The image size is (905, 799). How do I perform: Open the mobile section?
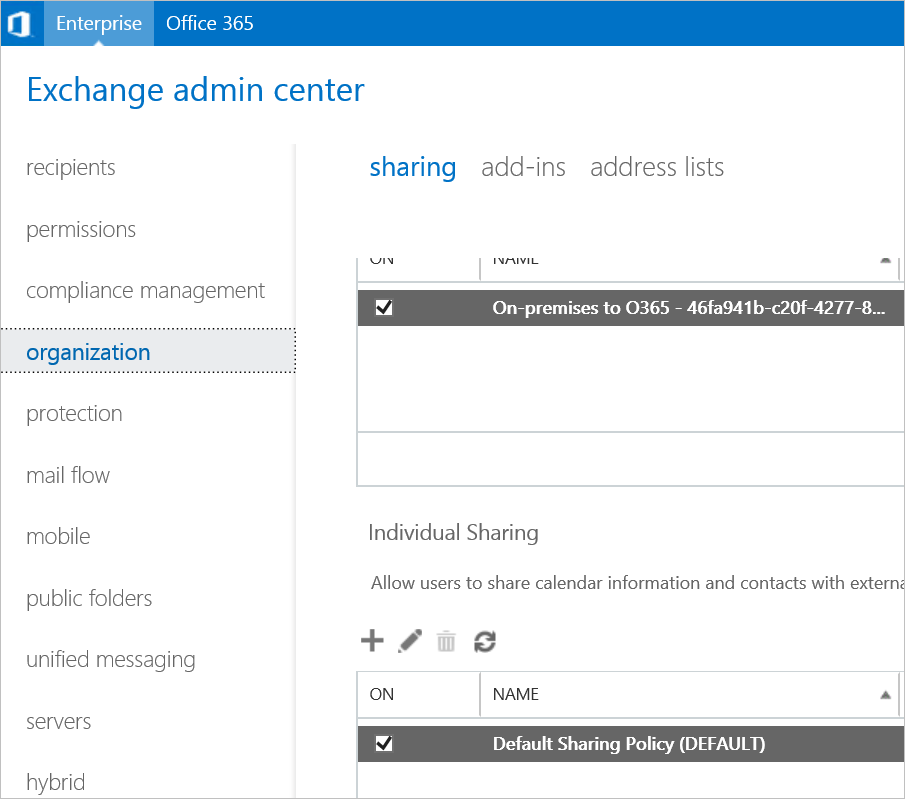(x=58, y=537)
